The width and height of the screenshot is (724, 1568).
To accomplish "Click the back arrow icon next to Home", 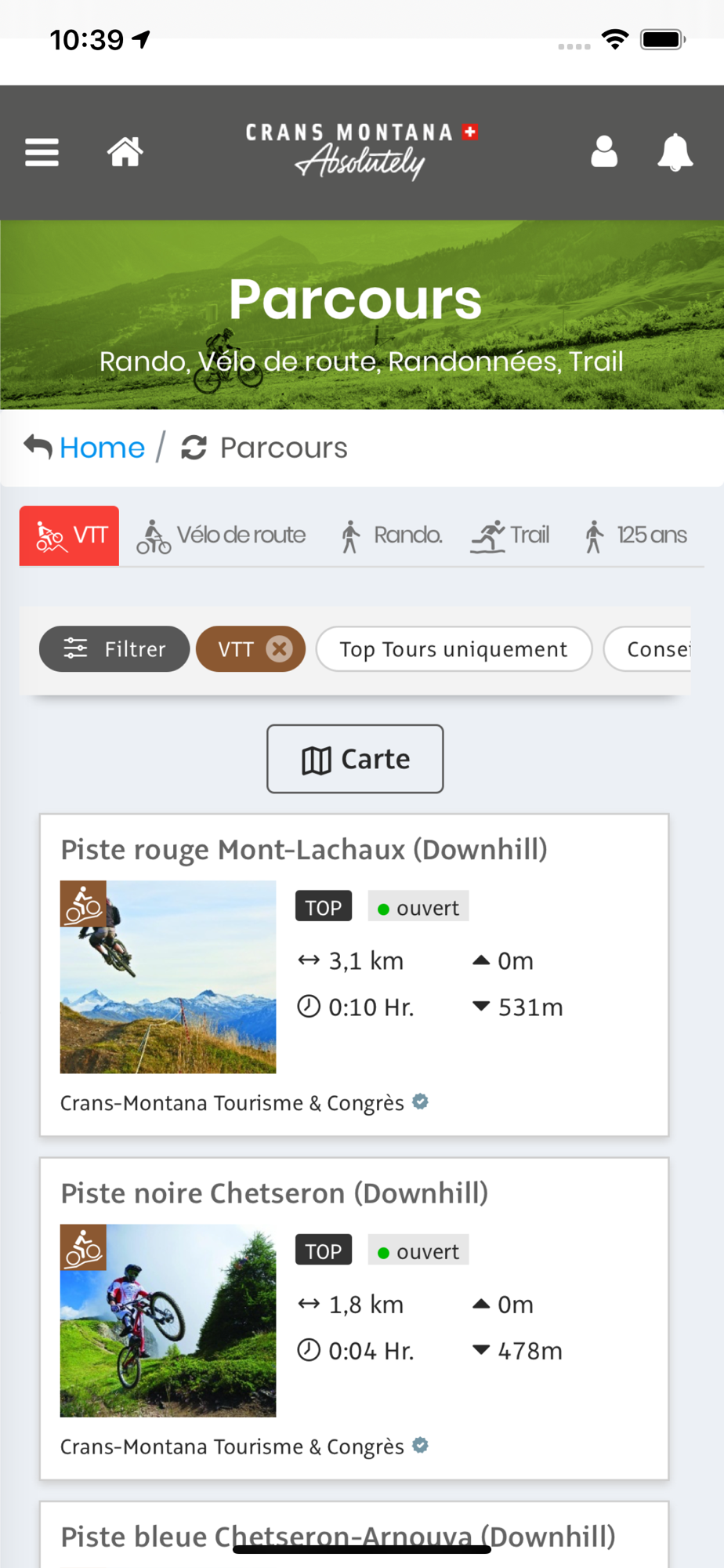I will (x=38, y=447).
